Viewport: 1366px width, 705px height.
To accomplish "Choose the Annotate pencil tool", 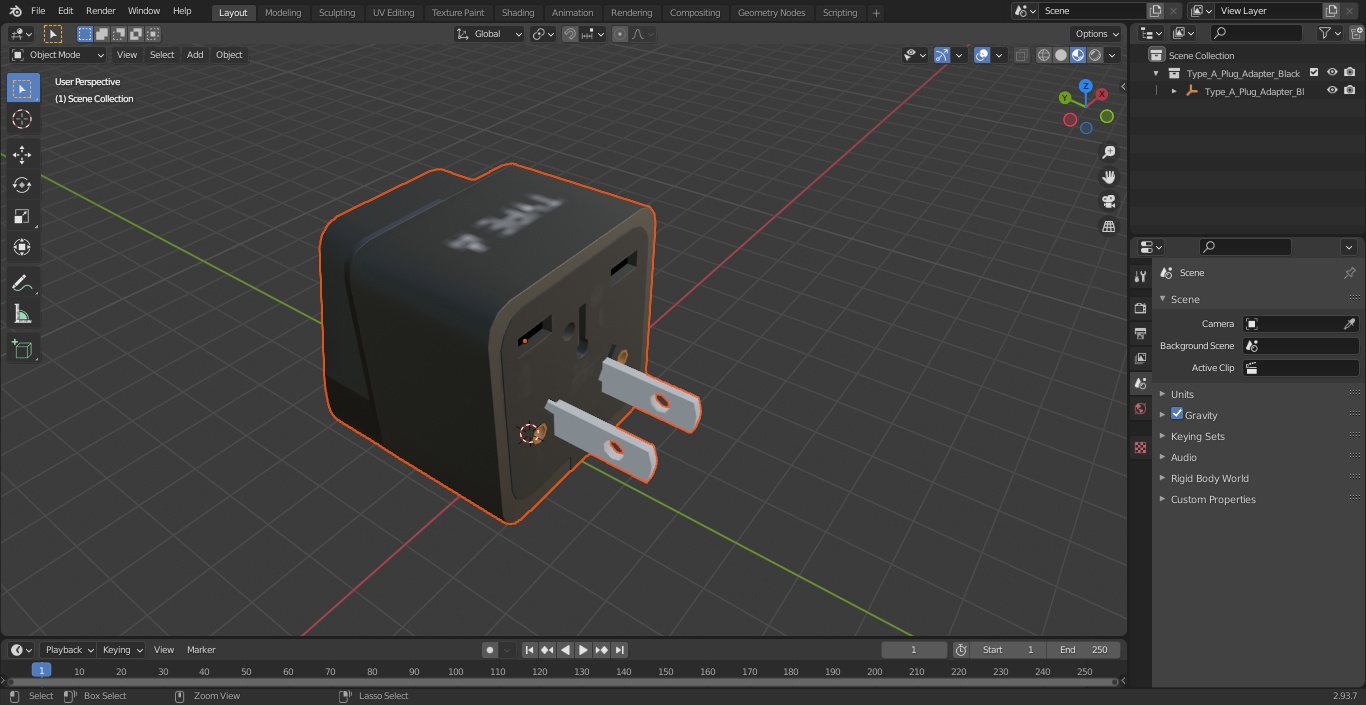I will [22, 283].
